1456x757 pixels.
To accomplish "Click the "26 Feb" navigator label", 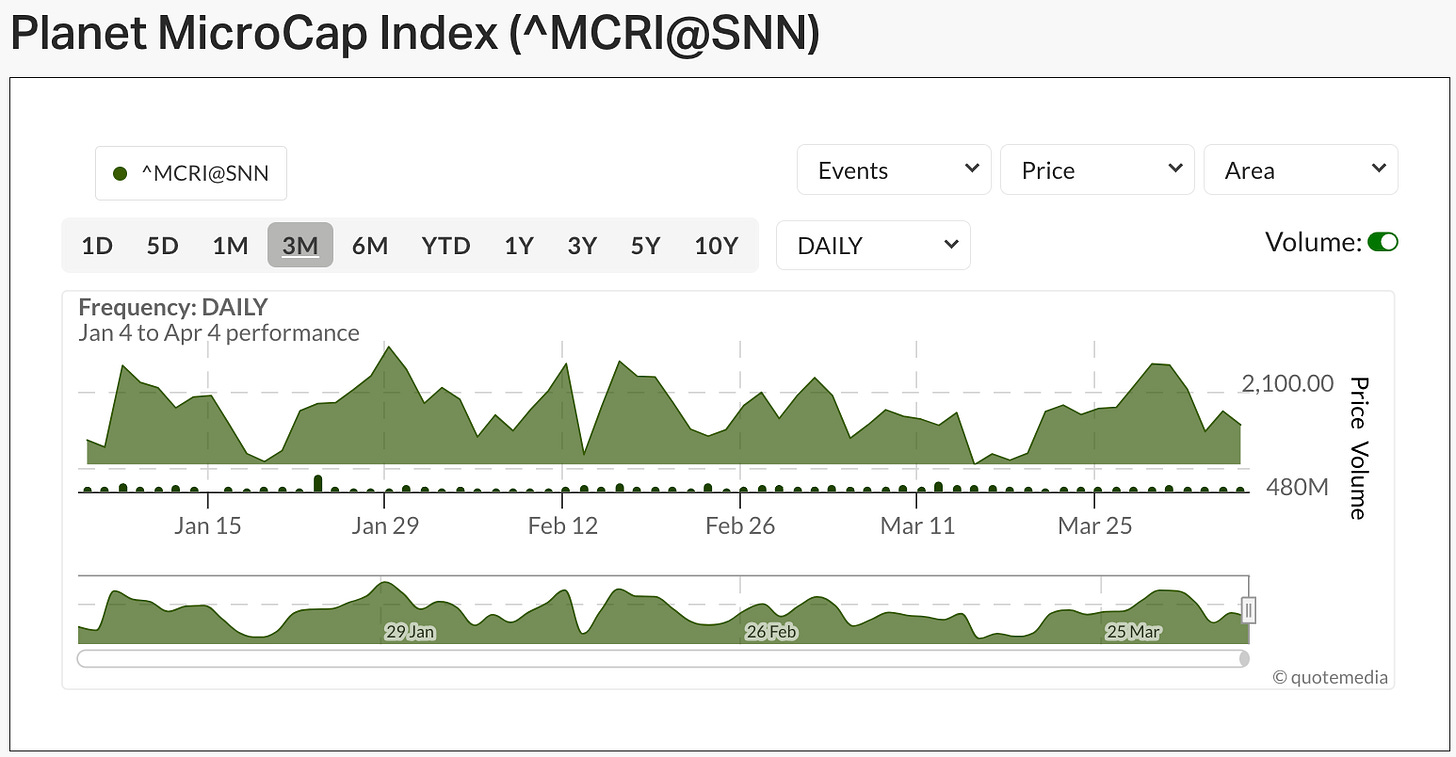I will point(771,632).
